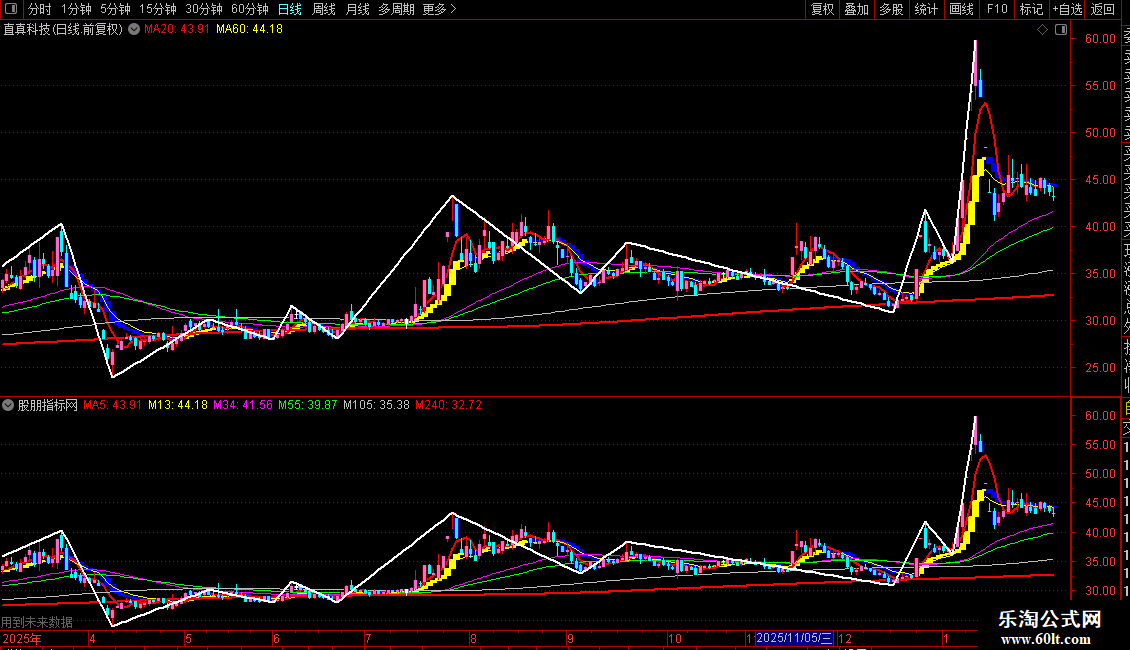Viewport: 1130px width, 650px height.
Task: Select the 15分钟 period
Action: tap(157, 9)
